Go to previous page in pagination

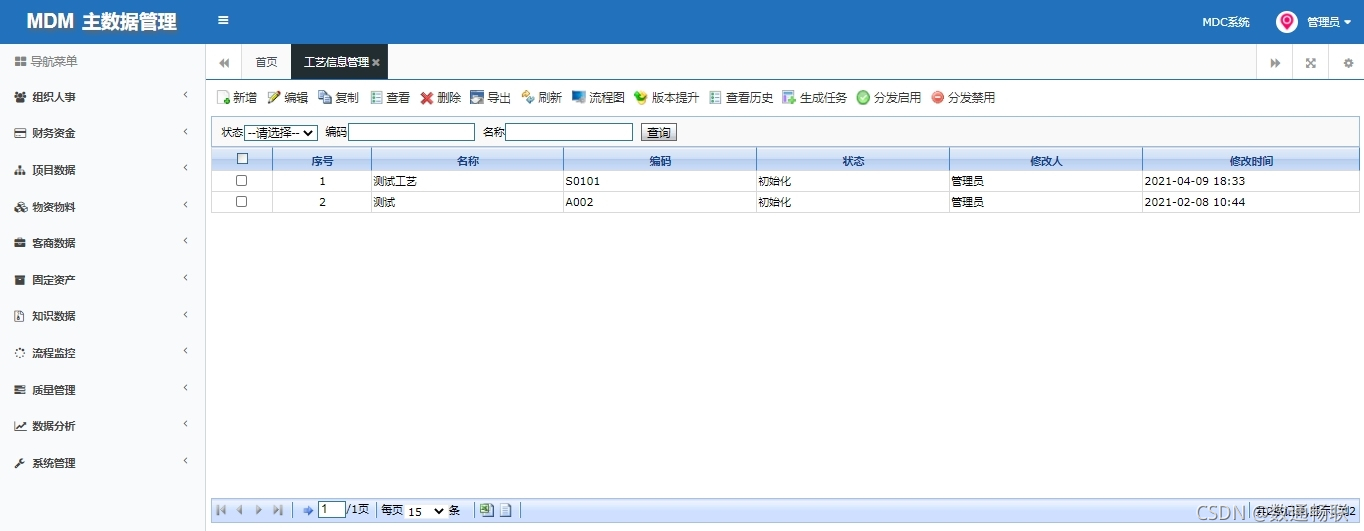[x=239, y=510]
